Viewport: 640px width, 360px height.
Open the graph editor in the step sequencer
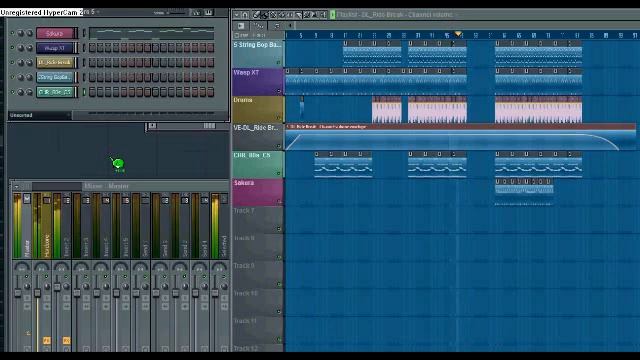click(x=196, y=13)
